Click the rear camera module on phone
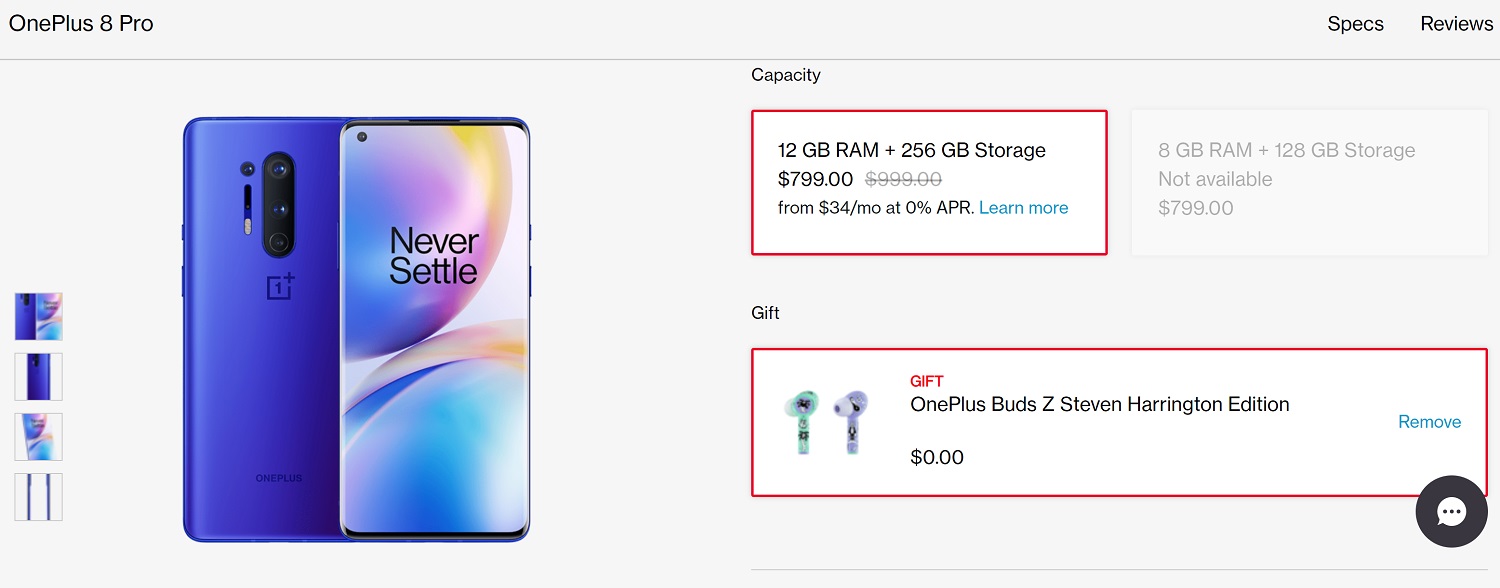The width and height of the screenshot is (1500, 588). [278, 205]
